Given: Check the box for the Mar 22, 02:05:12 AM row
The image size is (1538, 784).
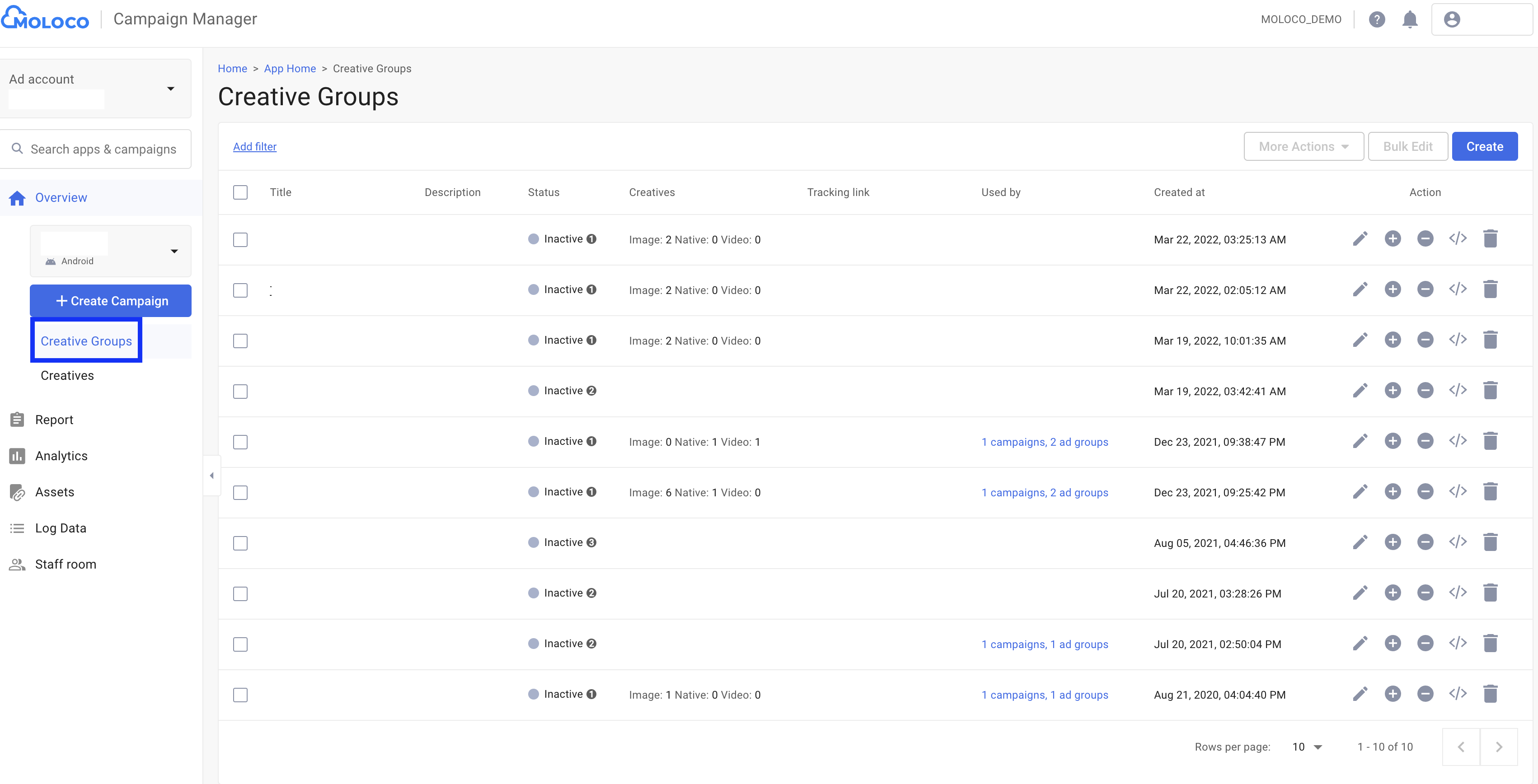Looking at the screenshot, I should point(240,290).
